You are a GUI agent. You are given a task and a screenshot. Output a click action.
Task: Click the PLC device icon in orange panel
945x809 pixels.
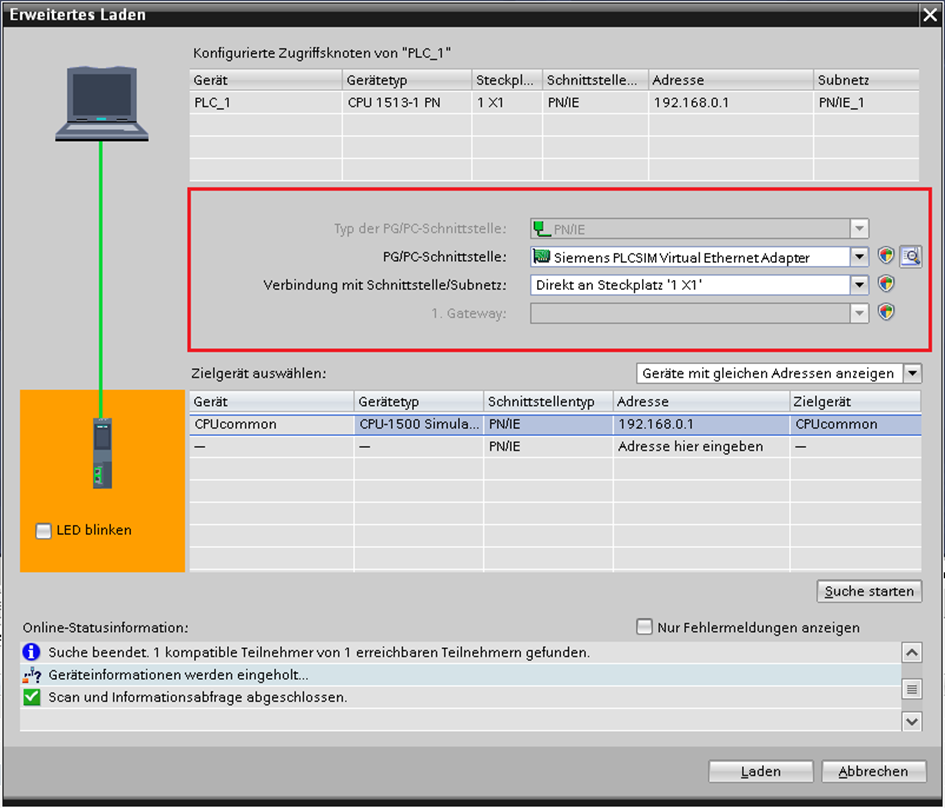coord(101,453)
